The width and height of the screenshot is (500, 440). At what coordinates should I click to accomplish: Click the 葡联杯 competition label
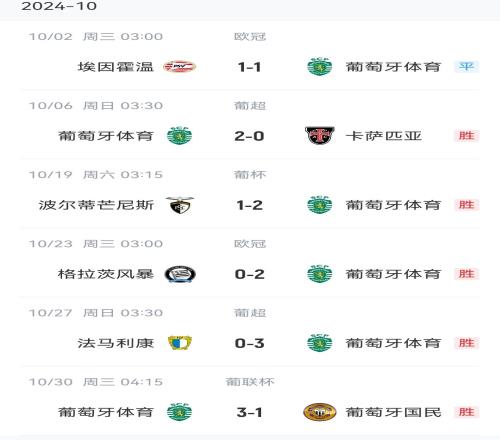pos(250,382)
